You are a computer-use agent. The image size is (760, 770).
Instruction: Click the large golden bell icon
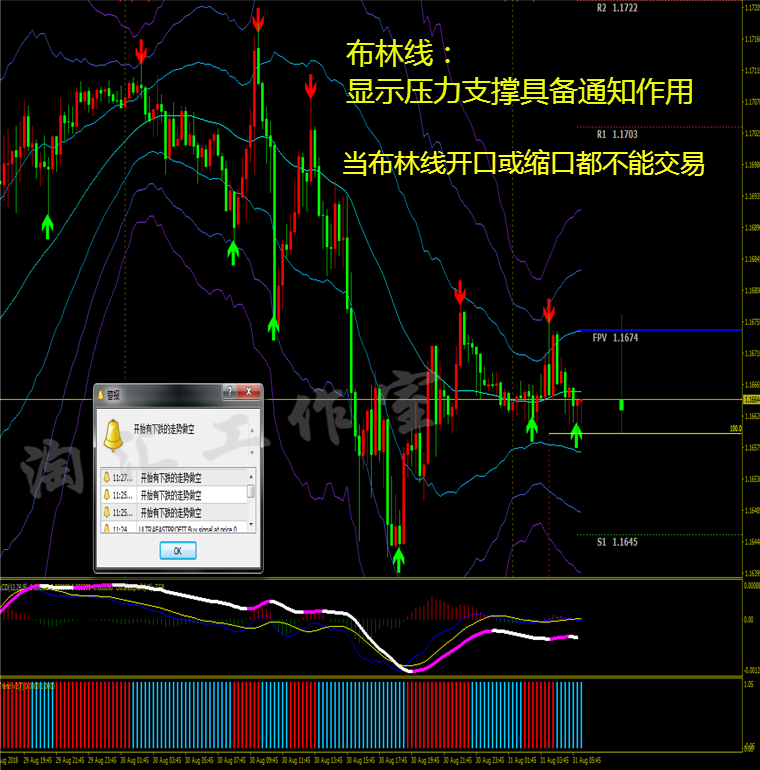click(x=113, y=435)
